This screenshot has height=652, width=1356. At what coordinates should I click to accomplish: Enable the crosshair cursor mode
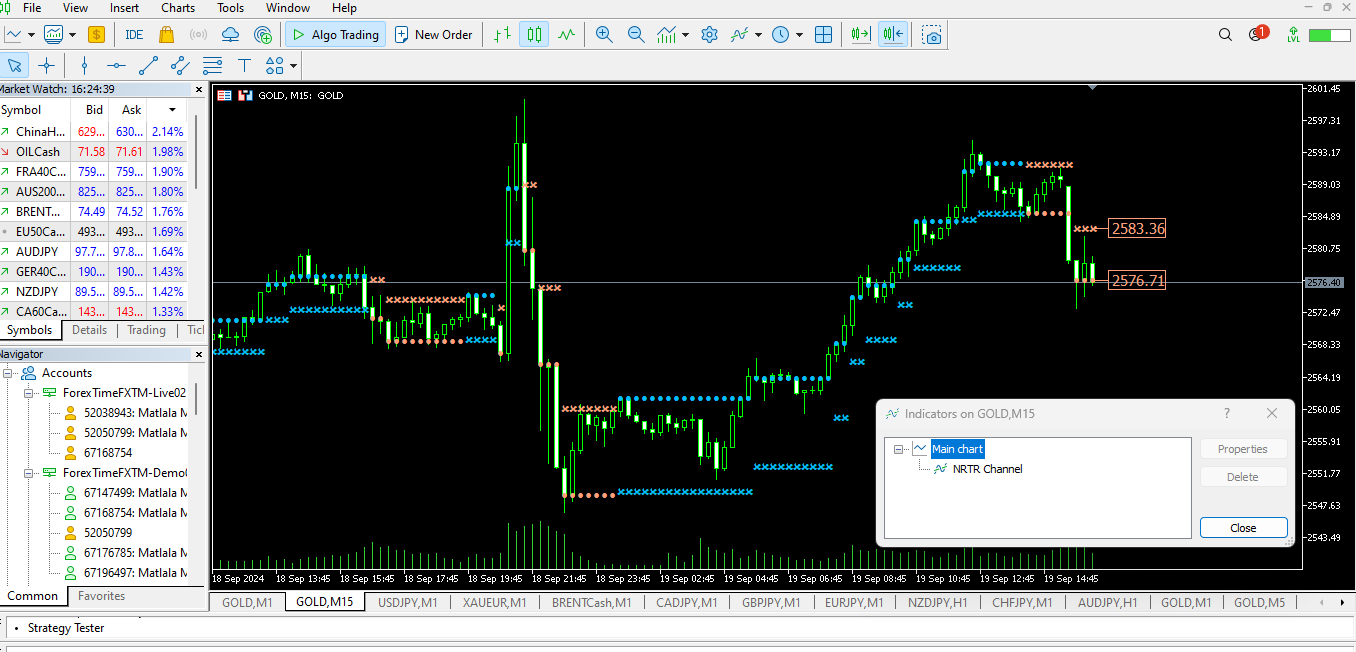coord(46,66)
